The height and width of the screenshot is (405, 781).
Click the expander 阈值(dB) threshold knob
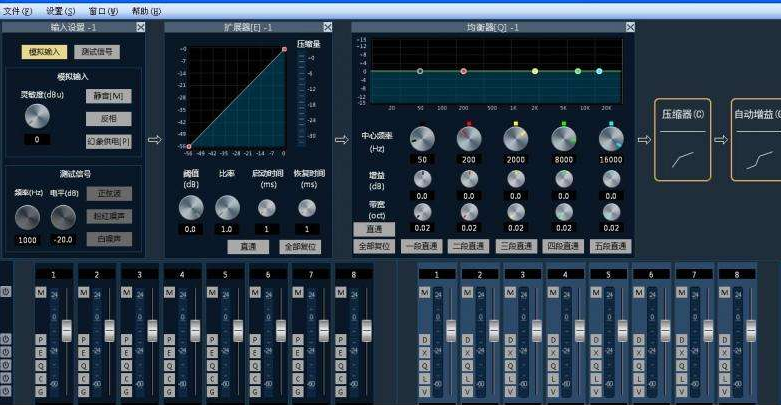[x=191, y=208]
